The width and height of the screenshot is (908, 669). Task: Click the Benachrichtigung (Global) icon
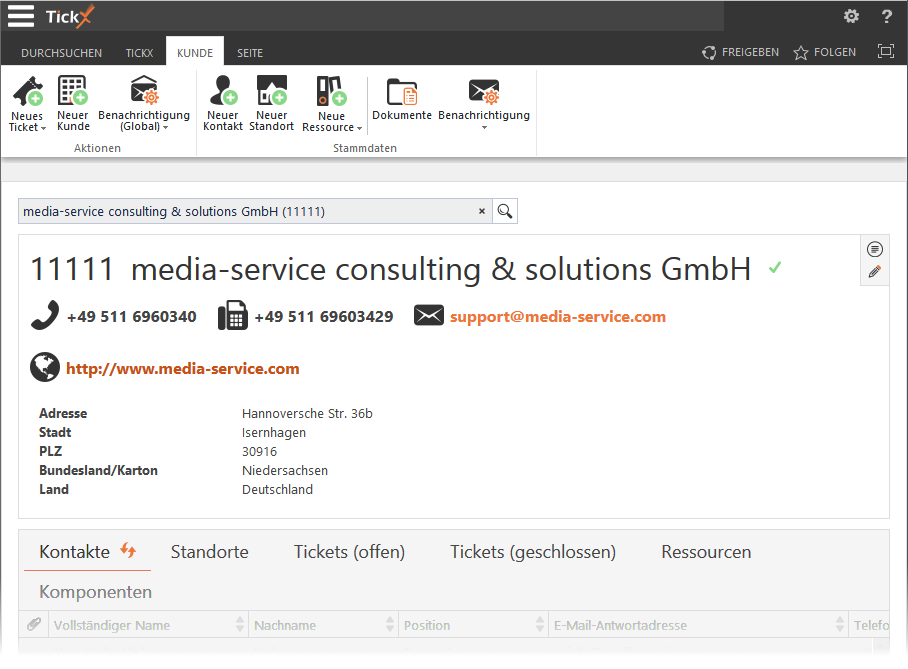tap(144, 90)
